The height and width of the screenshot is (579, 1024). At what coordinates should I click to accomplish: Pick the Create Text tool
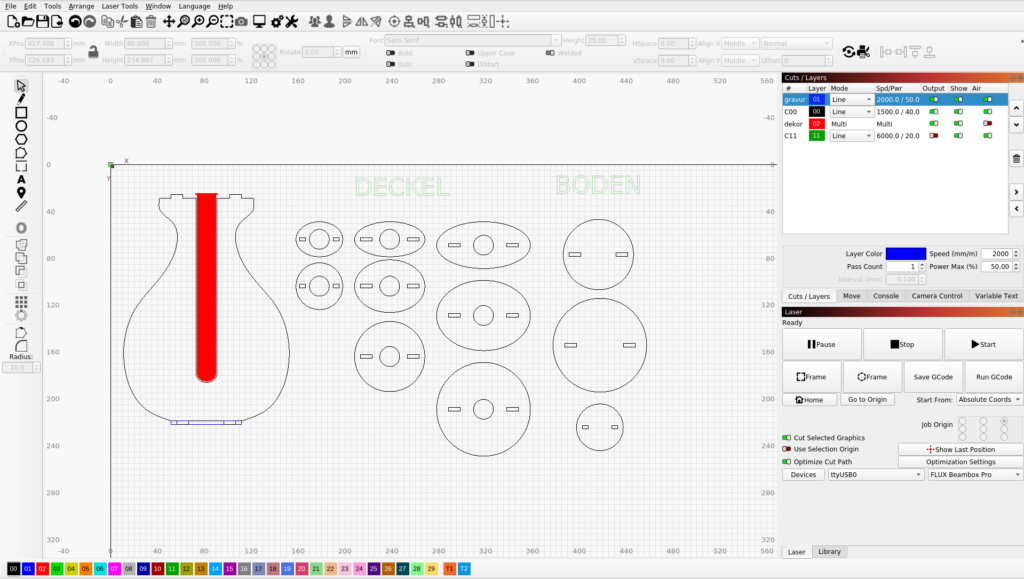click(21, 179)
